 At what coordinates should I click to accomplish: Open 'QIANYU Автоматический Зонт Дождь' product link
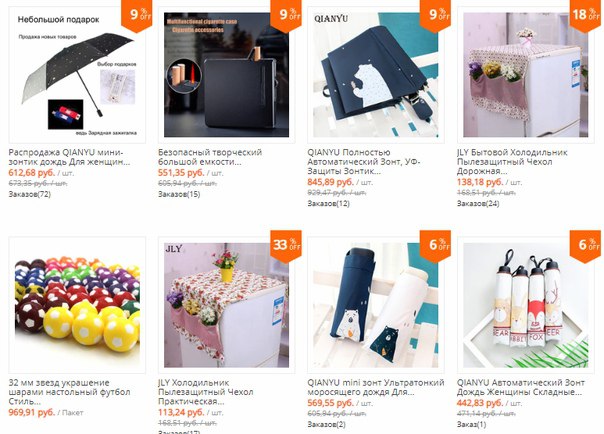520,387
